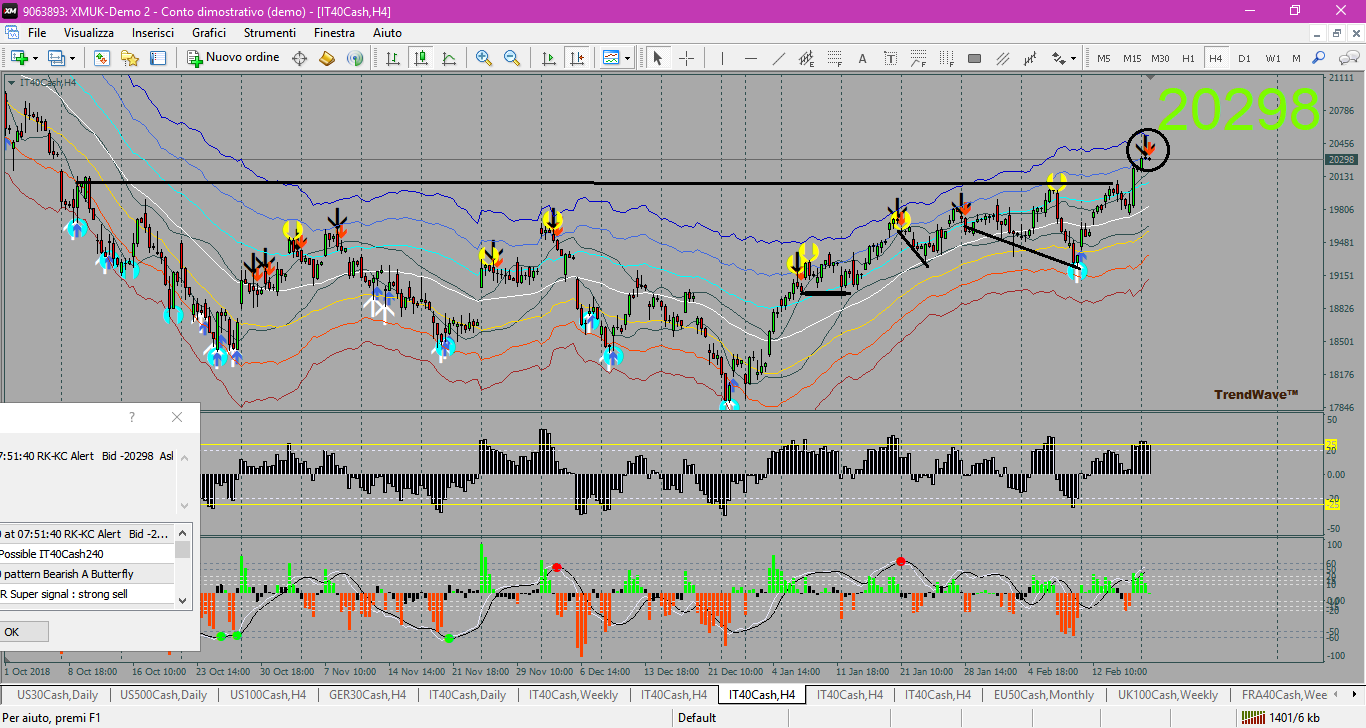Switch to line chart display
Viewport: 1366px width, 728px height.
pyautogui.click(x=449, y=58)
